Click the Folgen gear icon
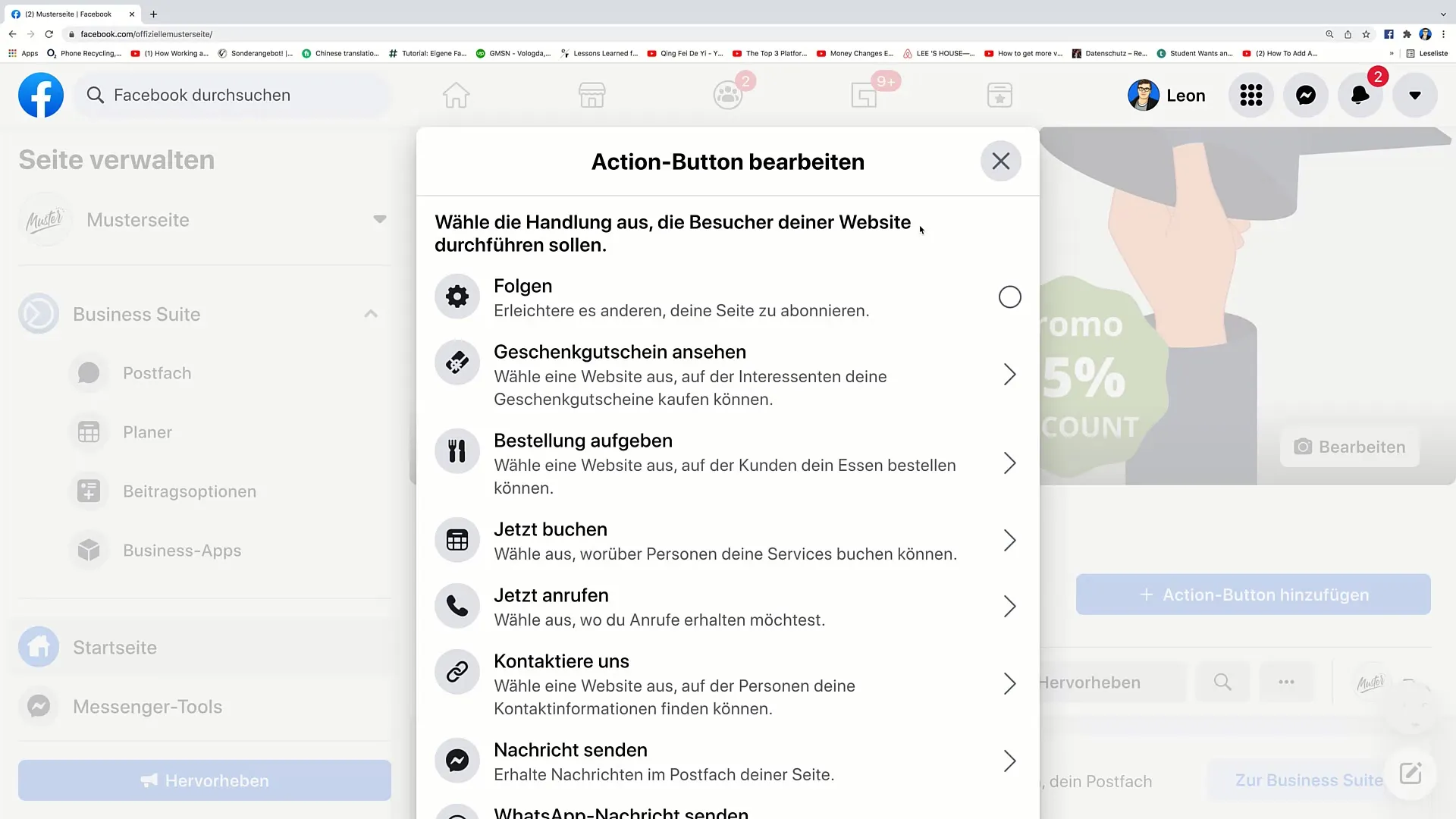The image size is (1456, 819). pyautogui.click(x=457, y=296)
